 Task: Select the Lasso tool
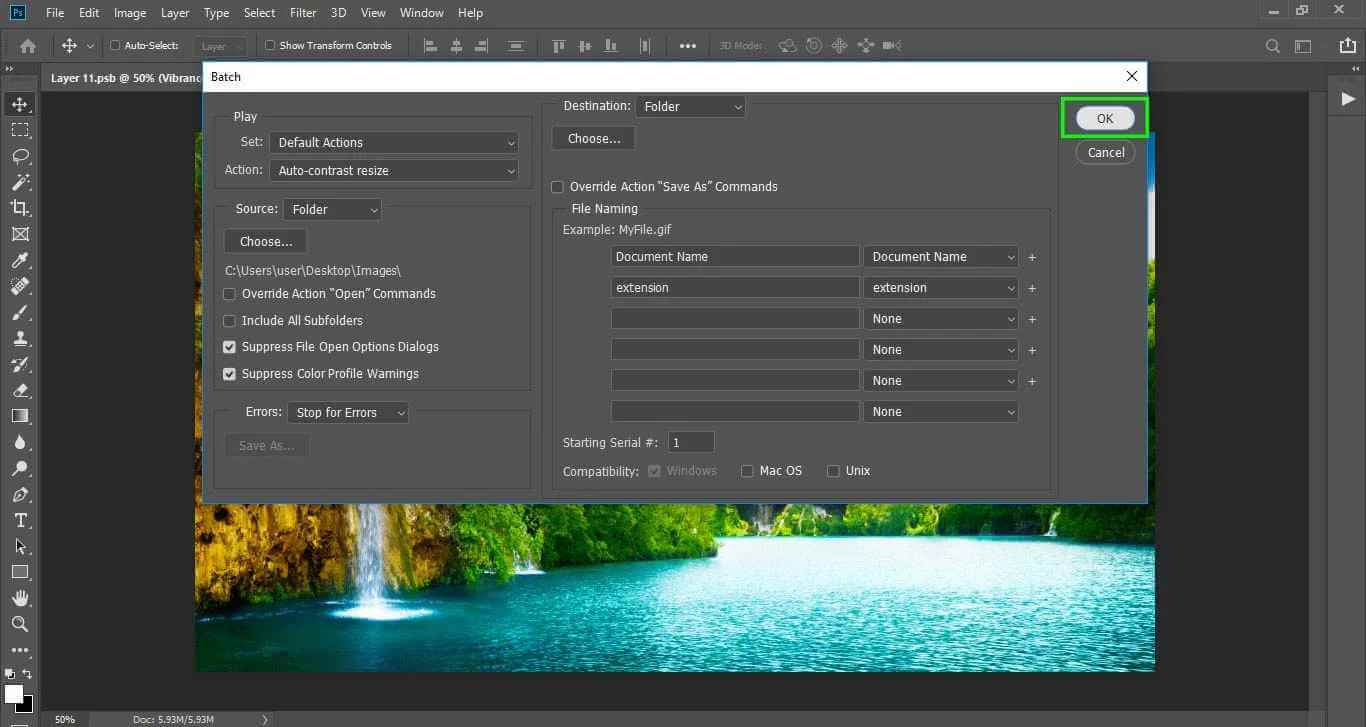(21, 155)
